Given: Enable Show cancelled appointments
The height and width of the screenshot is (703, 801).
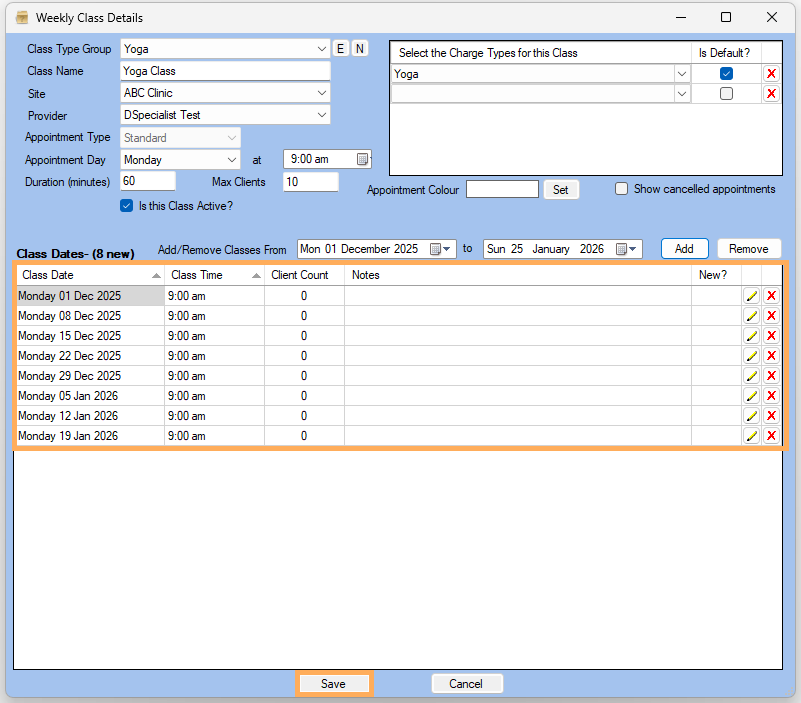Looking at the screenshot, I should coord(621,189).
